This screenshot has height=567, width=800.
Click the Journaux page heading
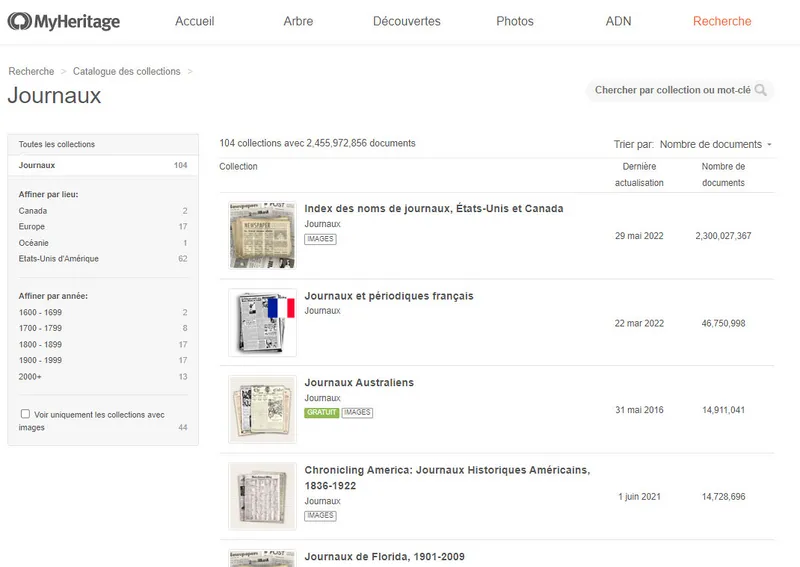tap(54, 95)
